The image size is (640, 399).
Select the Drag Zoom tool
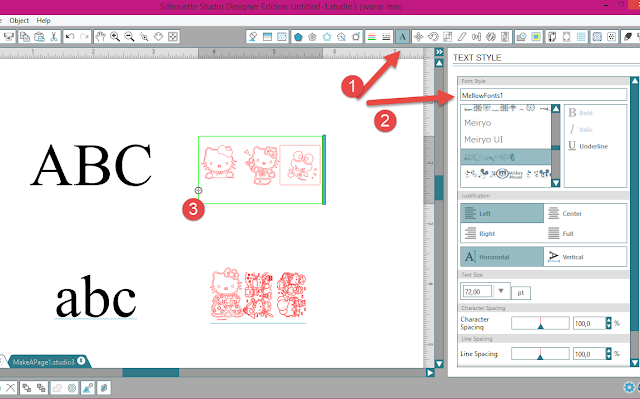click(158, 37)
